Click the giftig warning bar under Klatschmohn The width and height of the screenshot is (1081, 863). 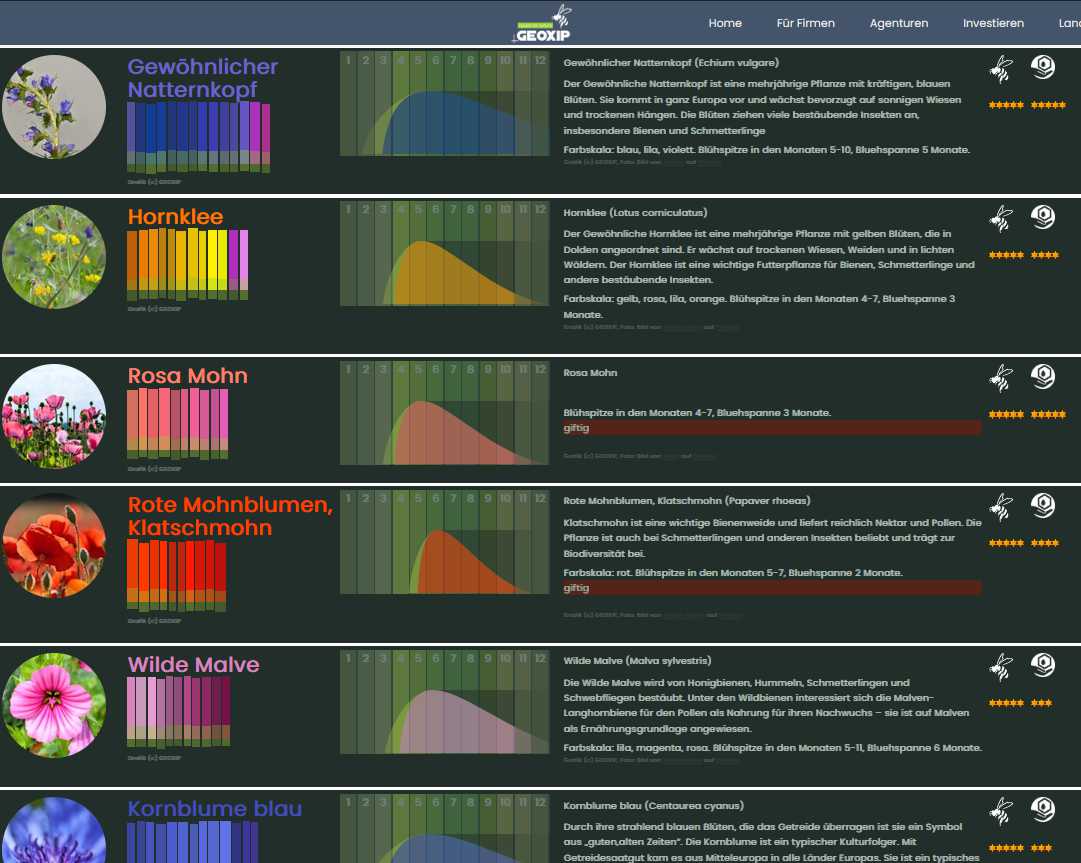771,588
